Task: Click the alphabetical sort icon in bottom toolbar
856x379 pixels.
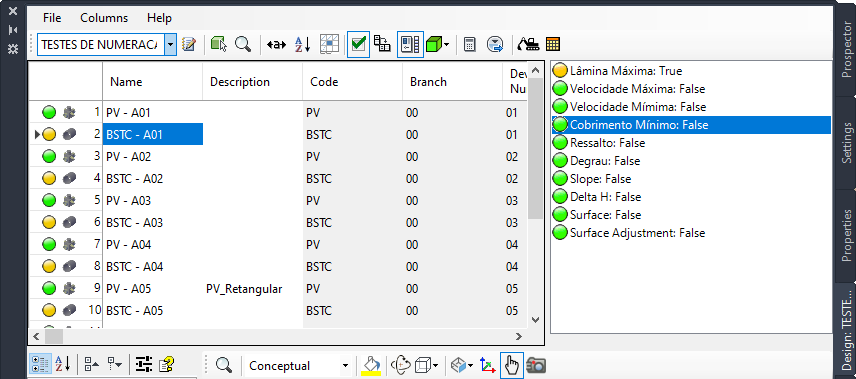Action: (x=63, y=364)
